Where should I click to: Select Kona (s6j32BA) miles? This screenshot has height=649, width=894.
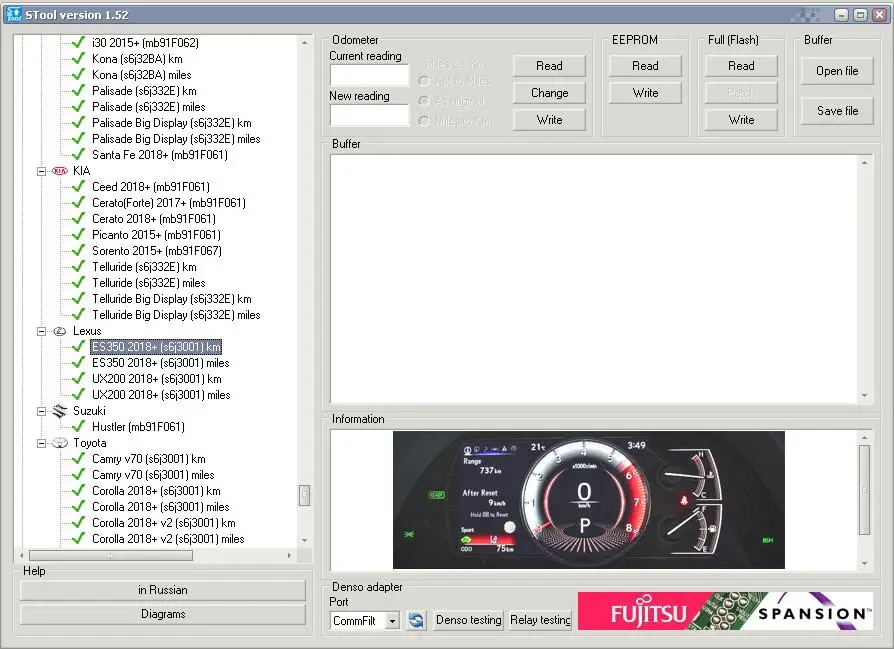(141, 75)
